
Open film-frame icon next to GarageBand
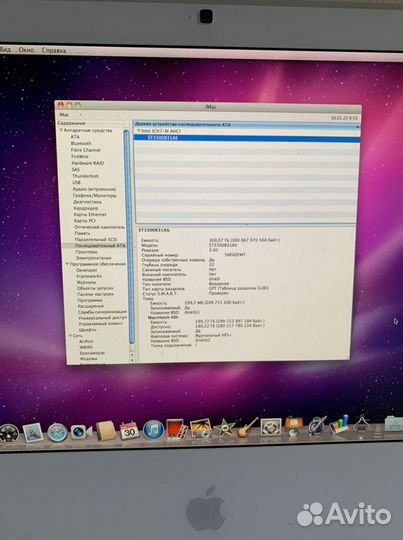tap(271, 427)
